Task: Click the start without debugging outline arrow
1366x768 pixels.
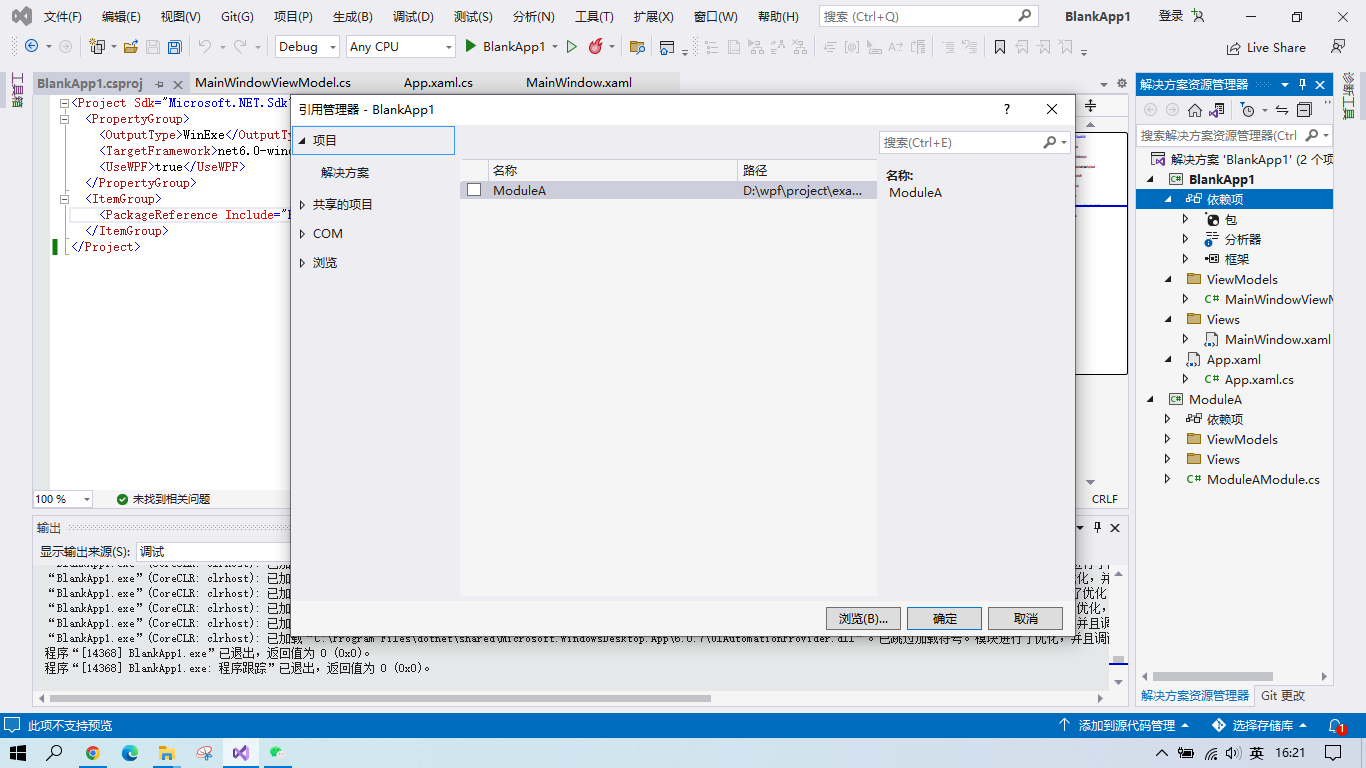Action: click(572, 46)
